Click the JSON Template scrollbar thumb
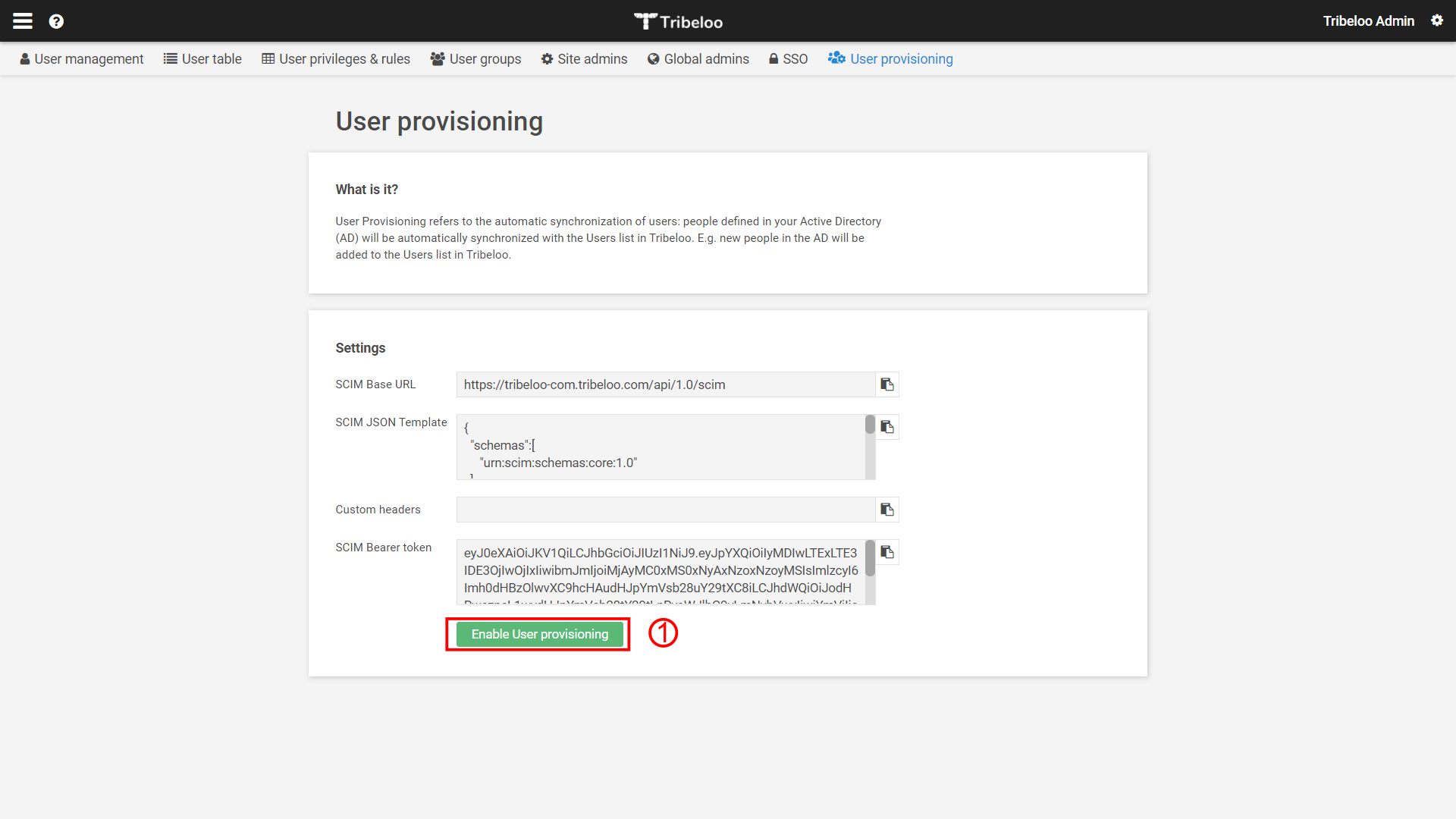The width and height of the screenshot is (1456, 819). coord(870,425)
